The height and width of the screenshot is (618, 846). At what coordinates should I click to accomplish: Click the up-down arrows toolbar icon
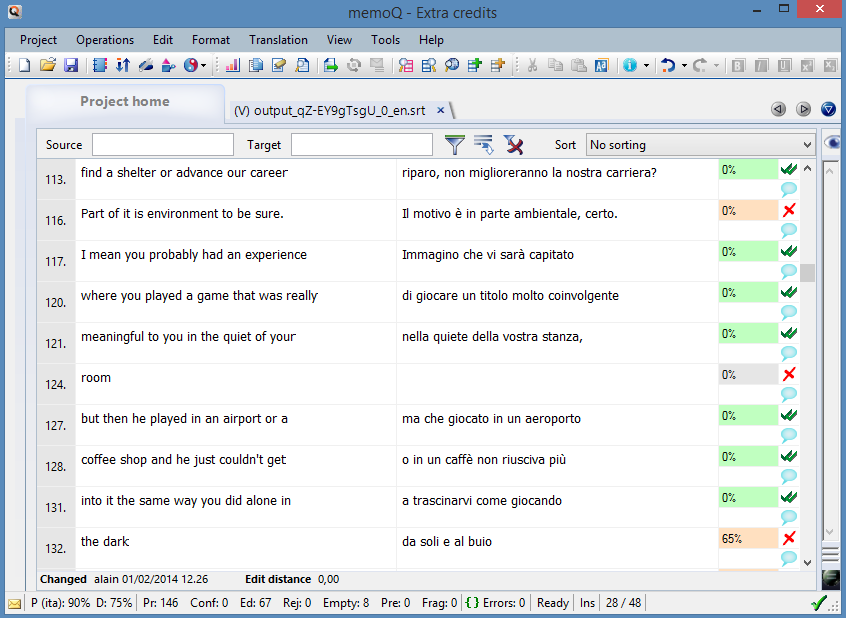tap(123, 65)
